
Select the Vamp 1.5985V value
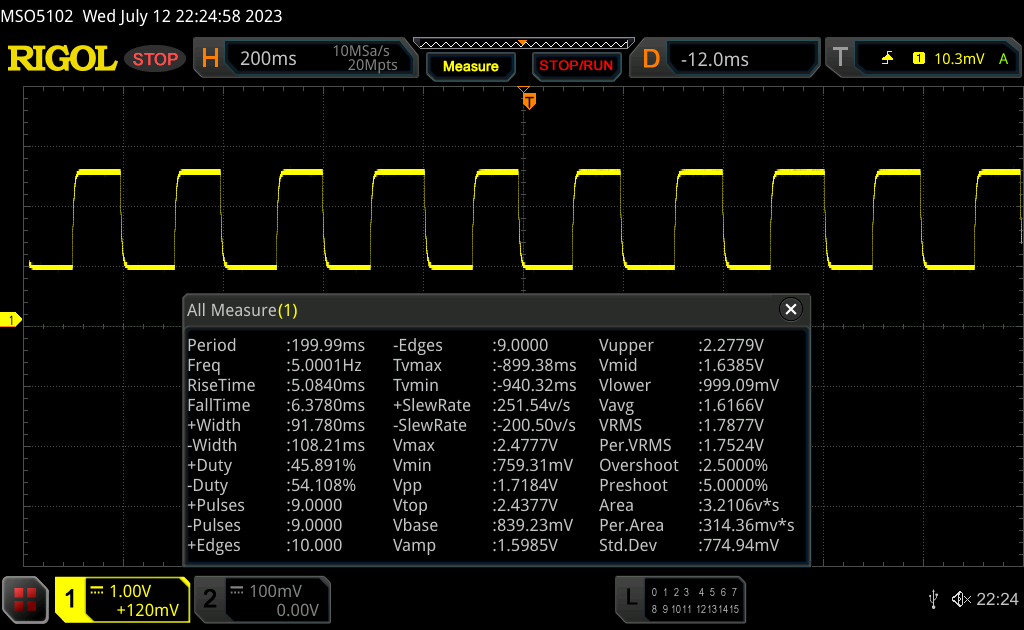(525, 545)
